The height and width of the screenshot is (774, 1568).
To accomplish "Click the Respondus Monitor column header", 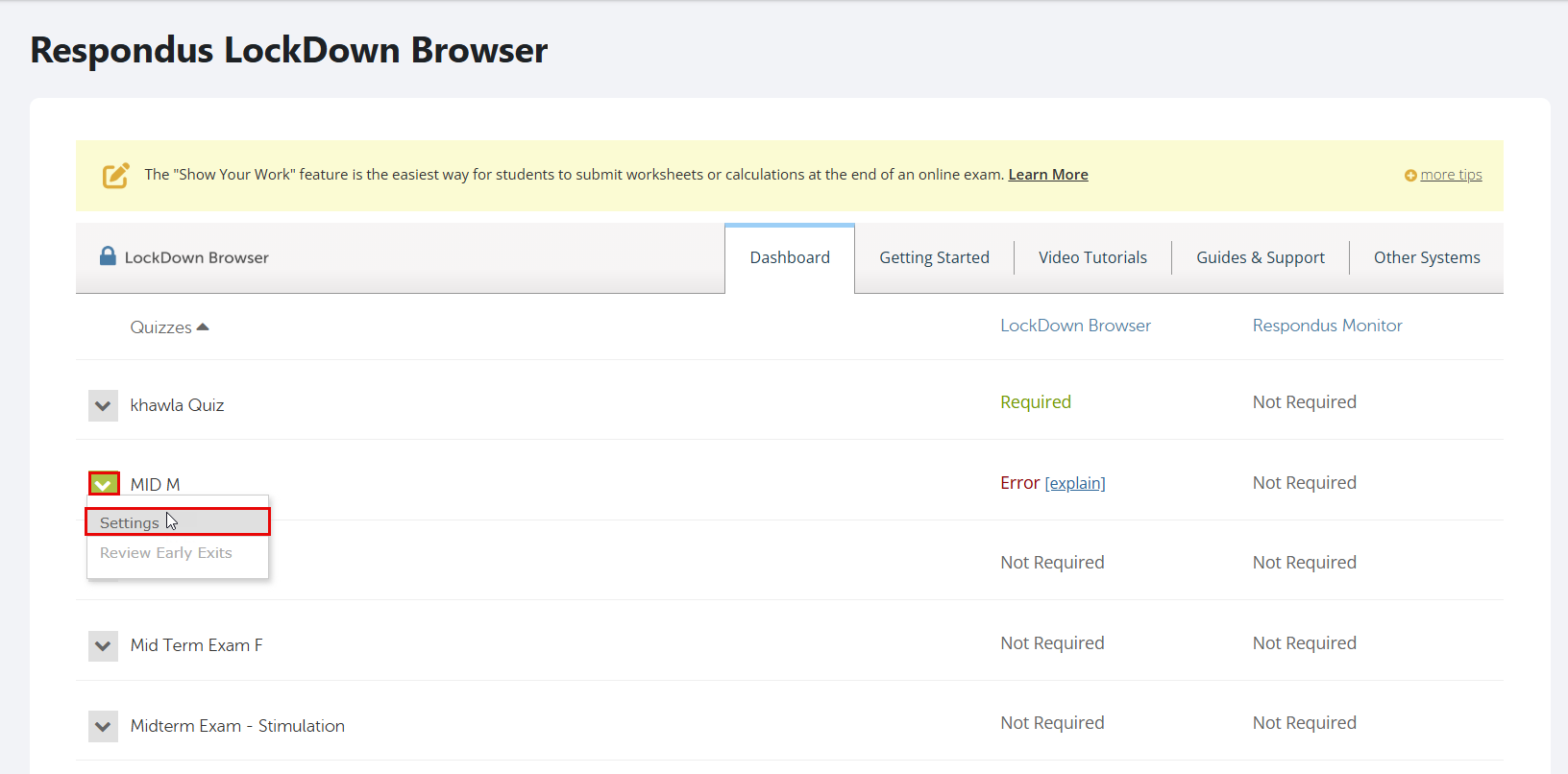I will point(1327,326).
